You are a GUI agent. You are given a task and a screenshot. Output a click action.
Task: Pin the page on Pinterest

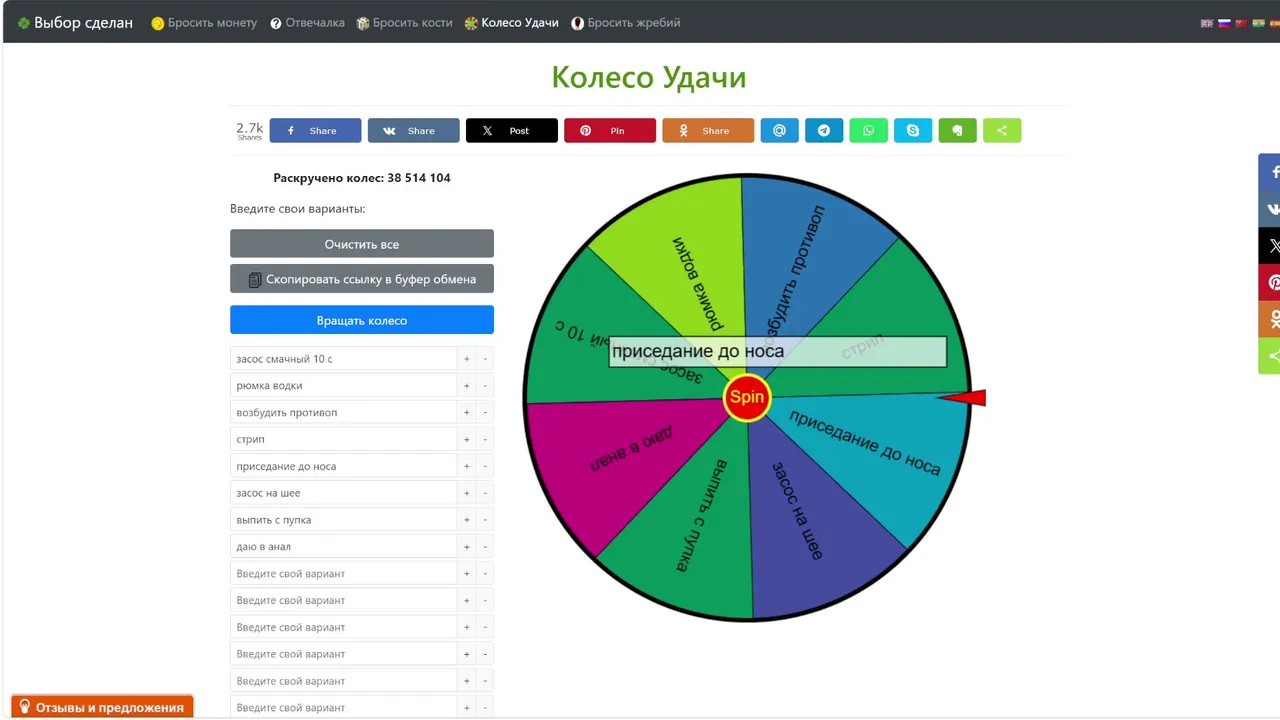(x=609, y=130)
